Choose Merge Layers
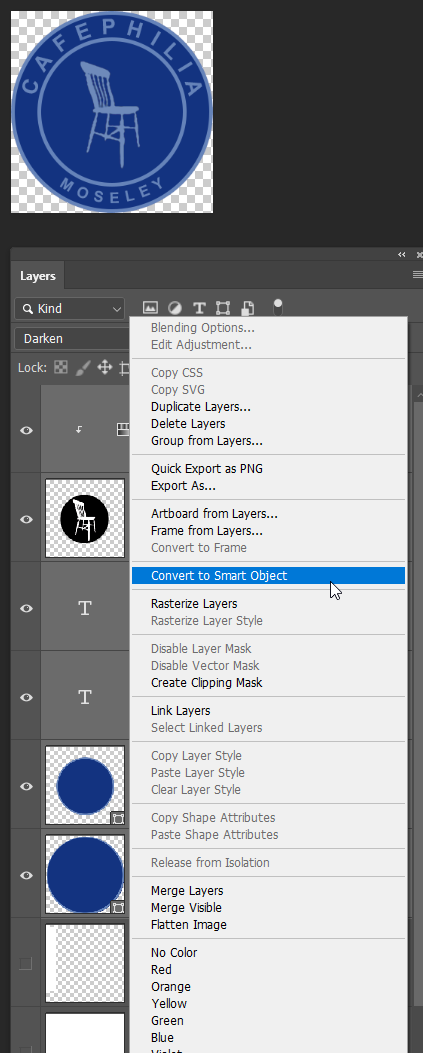The width and height of the screenshot is (423, 1053). 187,890
